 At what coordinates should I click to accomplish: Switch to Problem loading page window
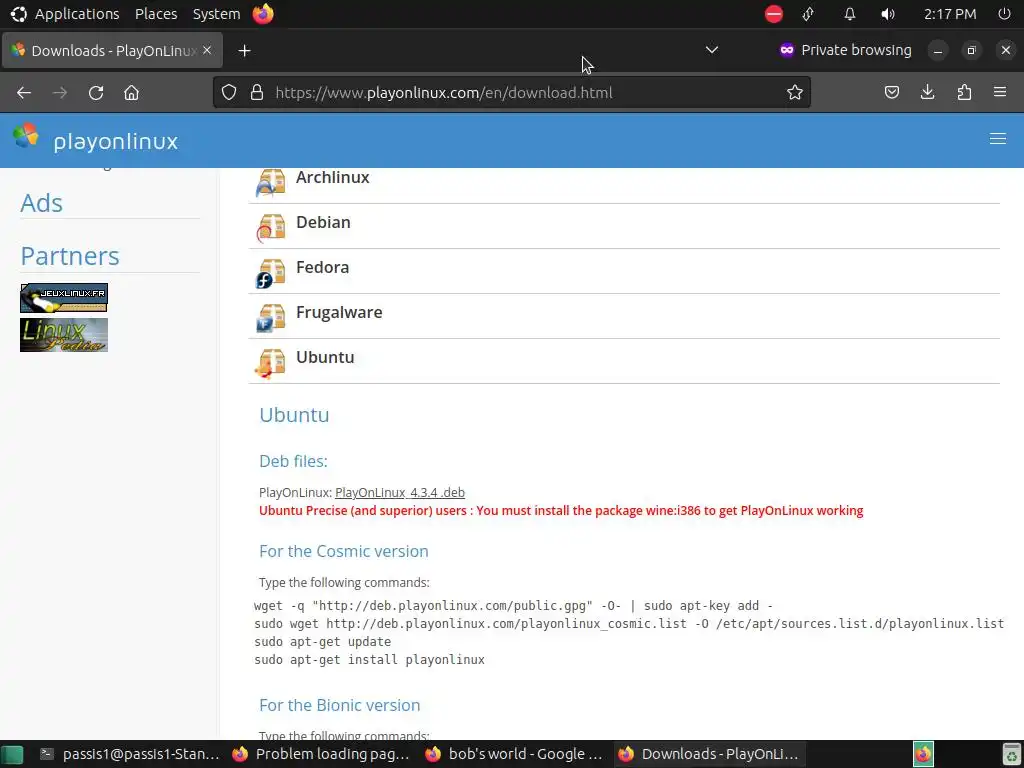coord(321,754)
